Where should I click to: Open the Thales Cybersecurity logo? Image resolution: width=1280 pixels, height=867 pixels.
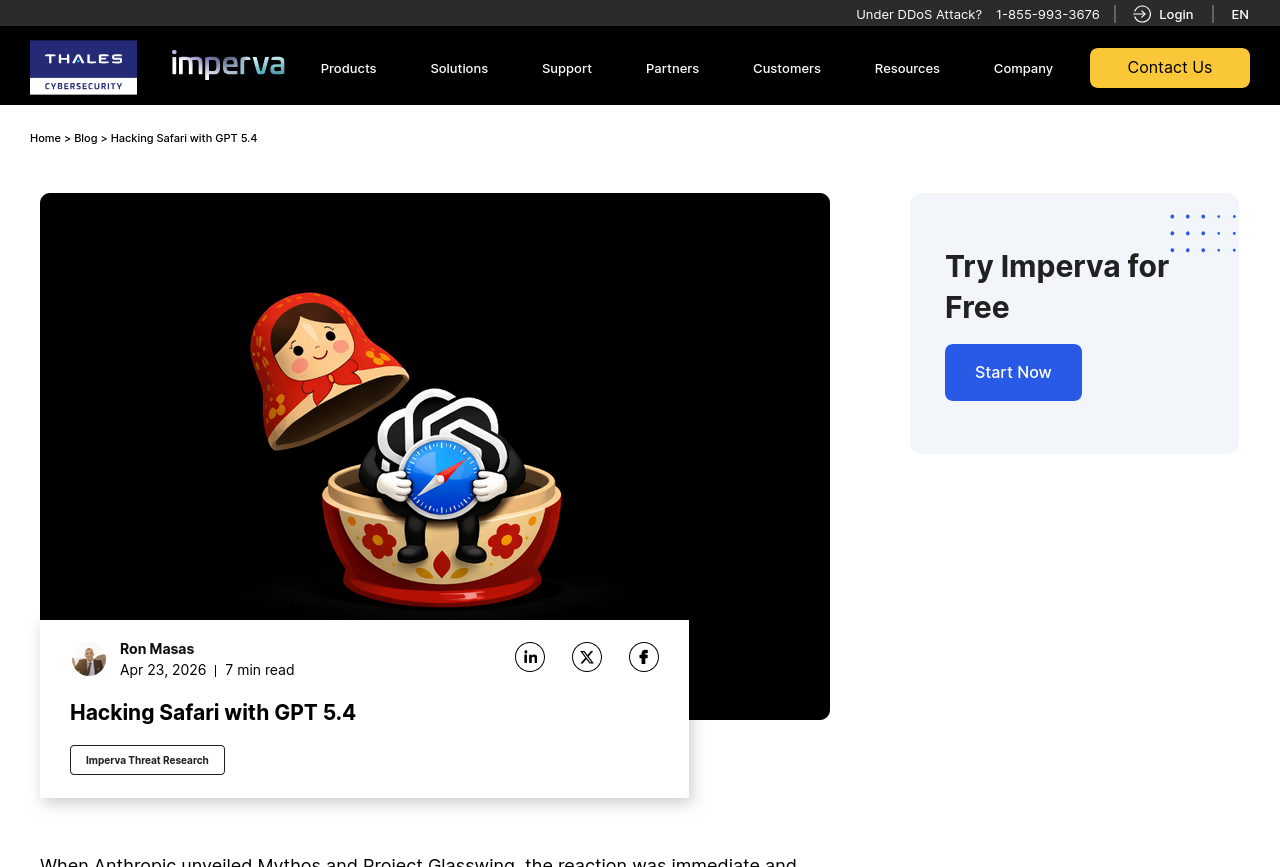click(x=84, y=68)
